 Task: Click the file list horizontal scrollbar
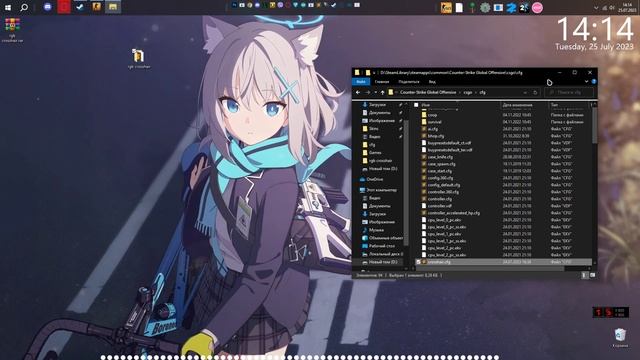[x=489, y=269]
